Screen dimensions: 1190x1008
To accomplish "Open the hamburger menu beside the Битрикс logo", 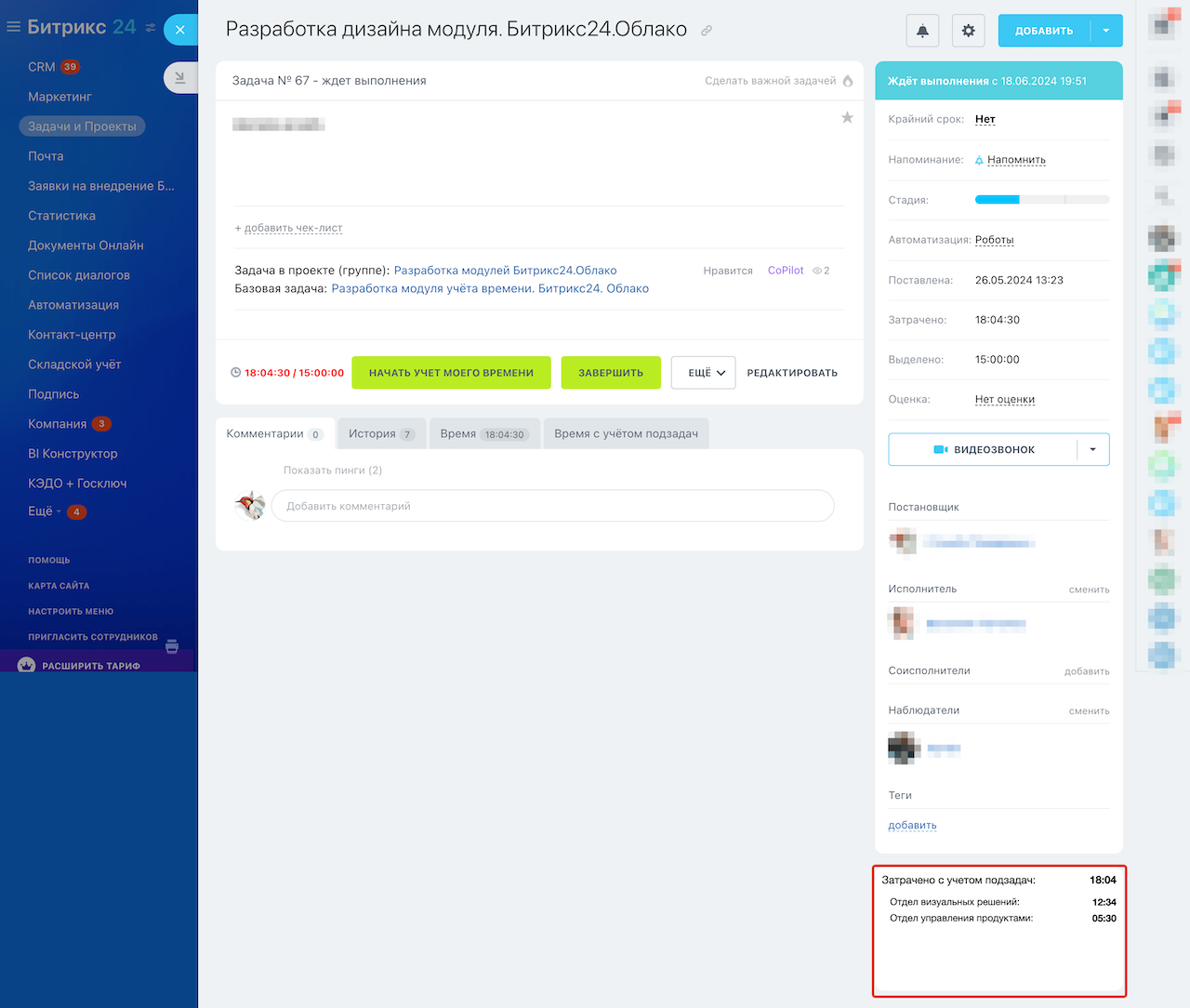I will point(13,28).
